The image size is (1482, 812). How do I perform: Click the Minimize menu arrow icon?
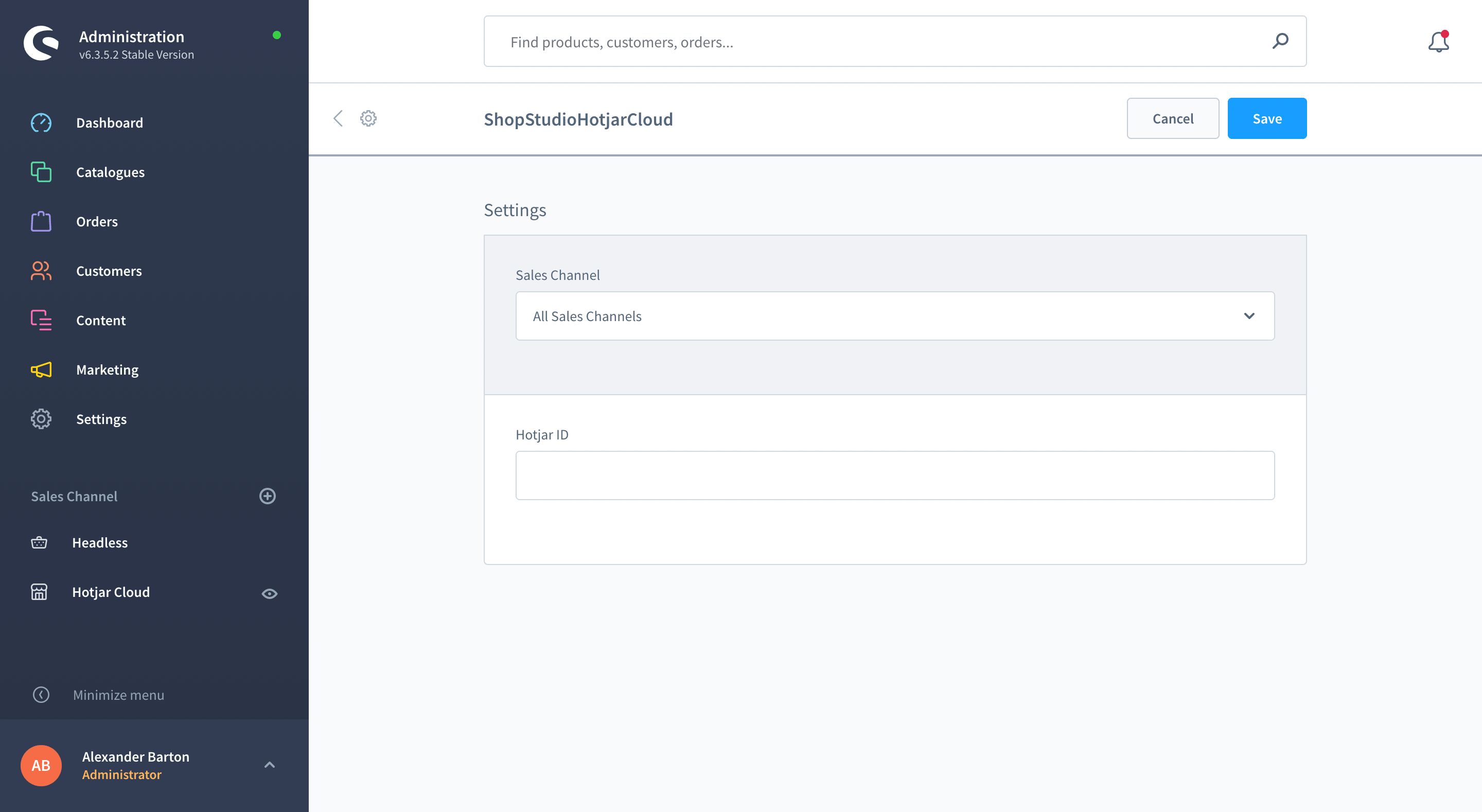pyautogui.click(x=41, y=695)
